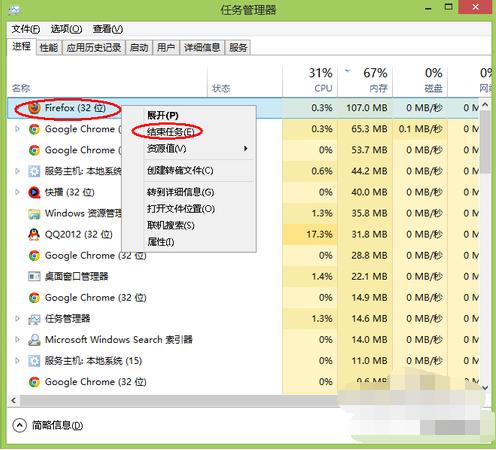Choose 联机搜索(S) in context menu
496x450 pixels.
[x=171, y=226]
